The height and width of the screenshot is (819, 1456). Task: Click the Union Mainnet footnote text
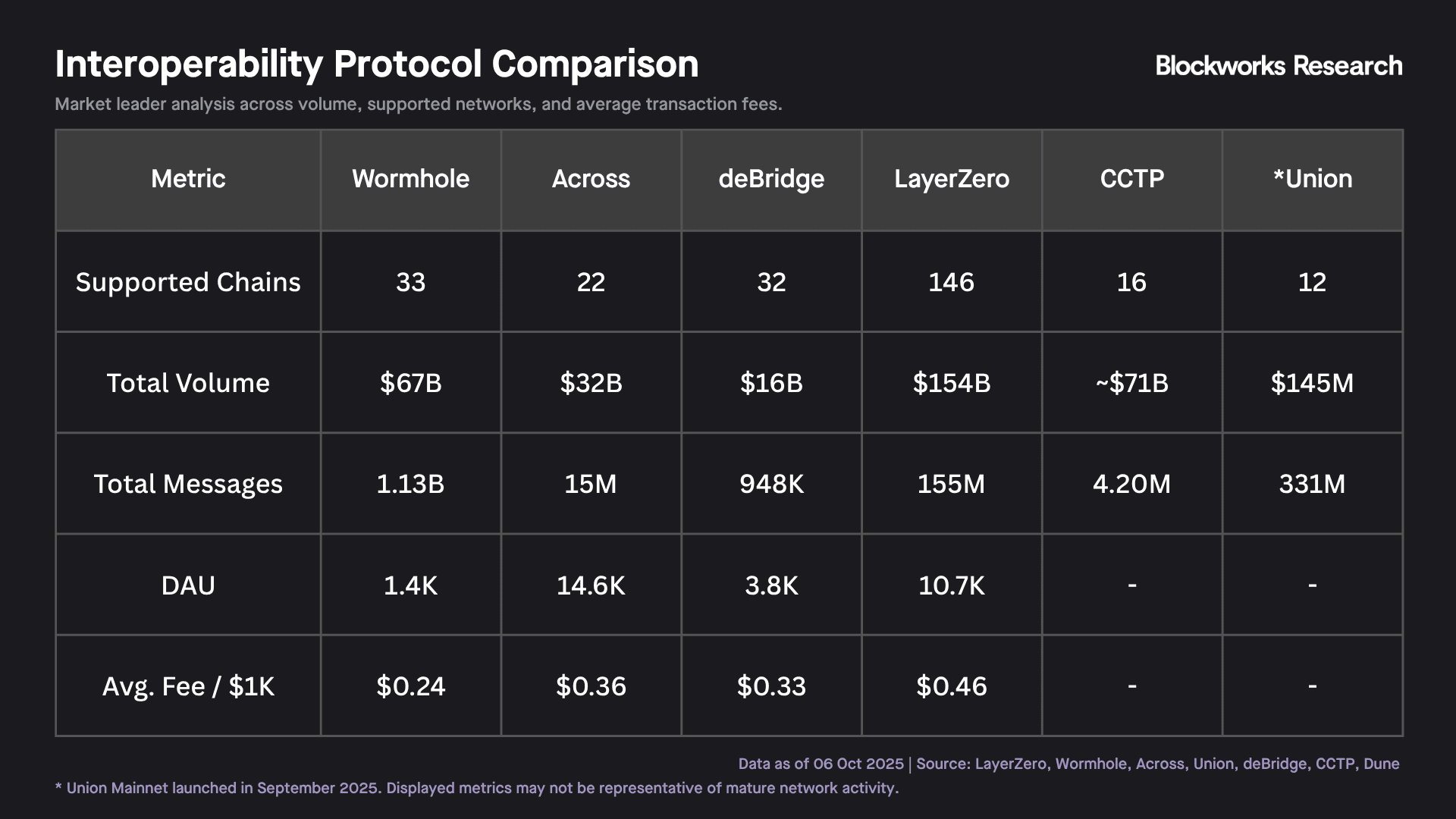click(x=476, y=788)
